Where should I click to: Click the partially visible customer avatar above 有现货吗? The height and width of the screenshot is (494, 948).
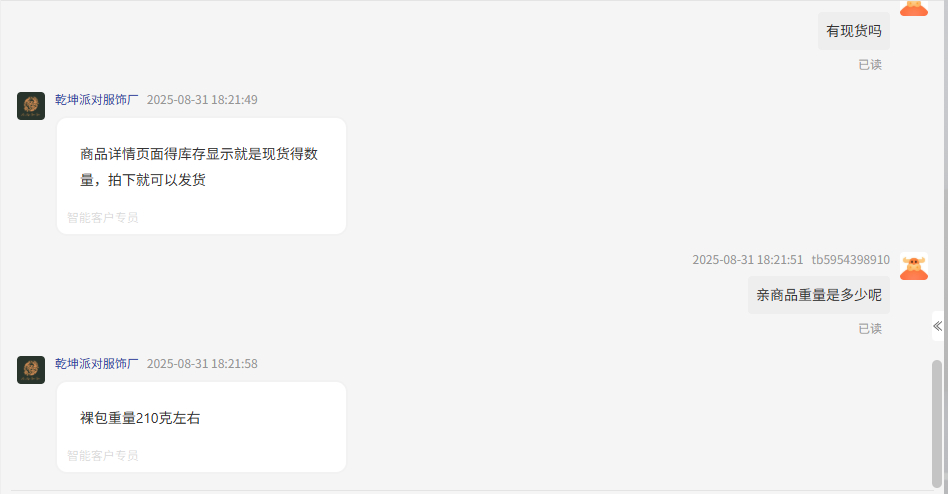coord(914,8)
